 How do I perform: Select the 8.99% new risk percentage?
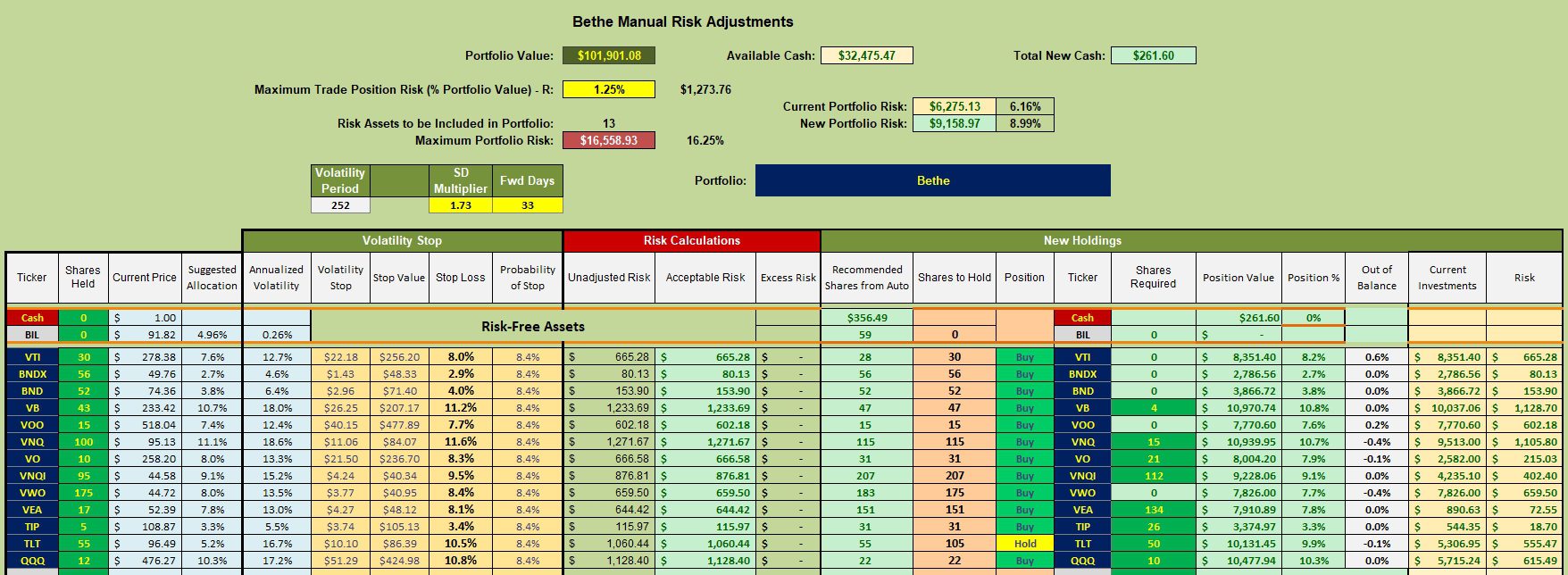tap(1025, 123)
